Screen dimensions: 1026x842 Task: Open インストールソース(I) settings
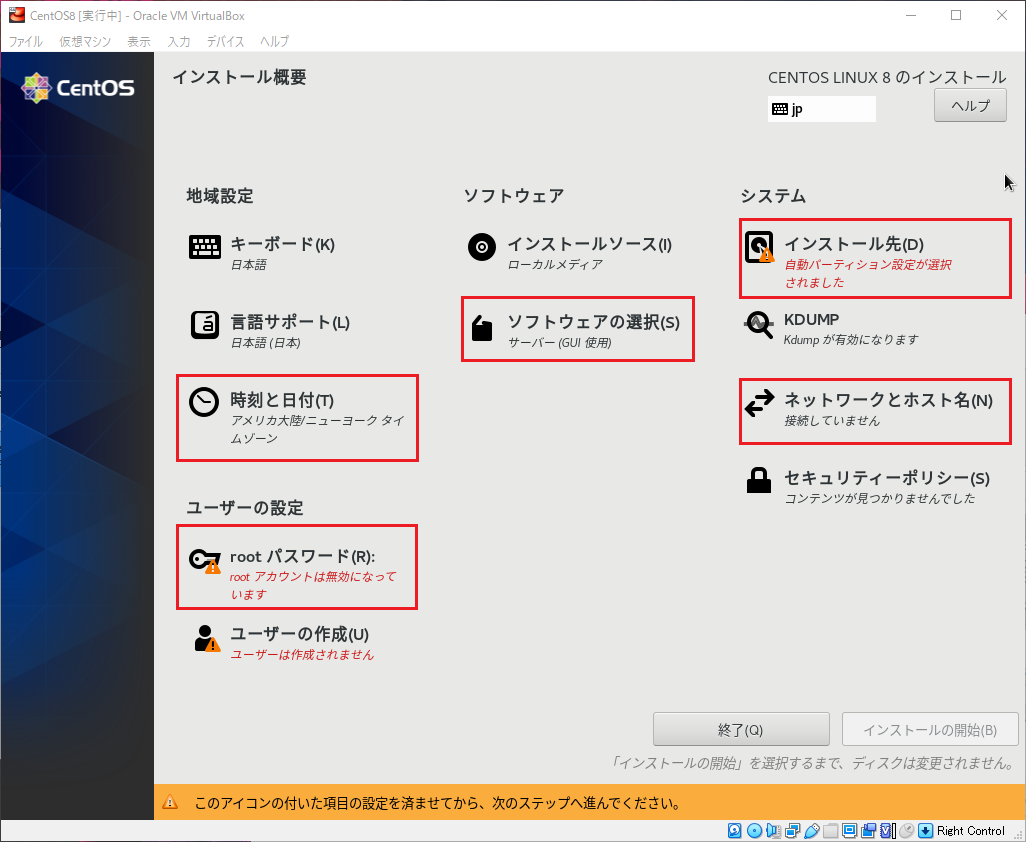(x=571, y=252)
